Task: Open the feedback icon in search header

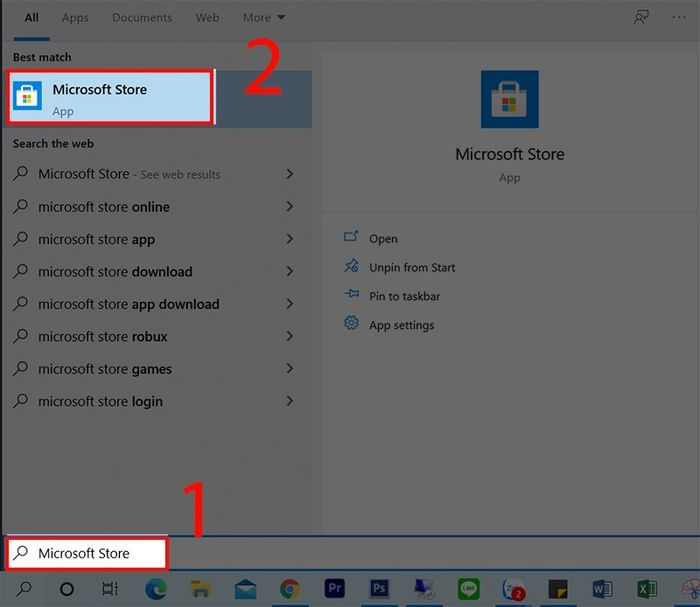Action: coord(641,17)
